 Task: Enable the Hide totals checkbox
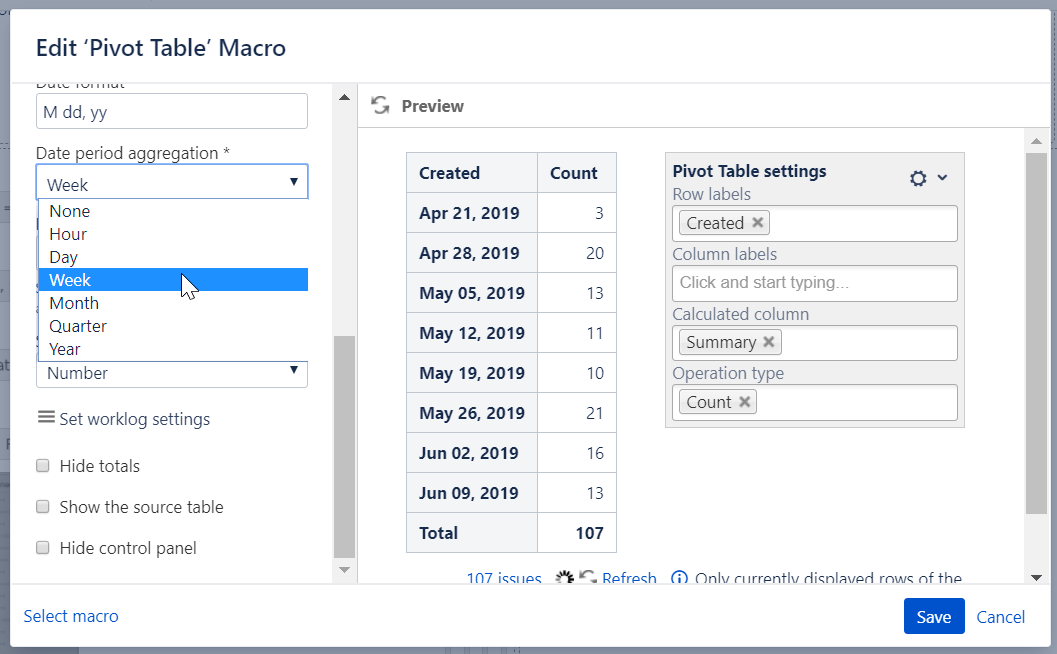pyautogui.click(x=43, y=466)
